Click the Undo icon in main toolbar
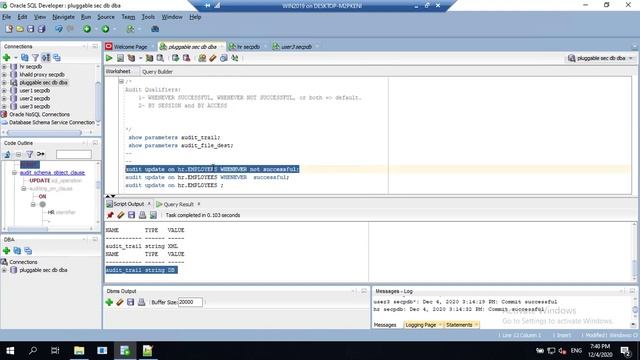Viewport: 640px width, 360px height. point(59,29)
